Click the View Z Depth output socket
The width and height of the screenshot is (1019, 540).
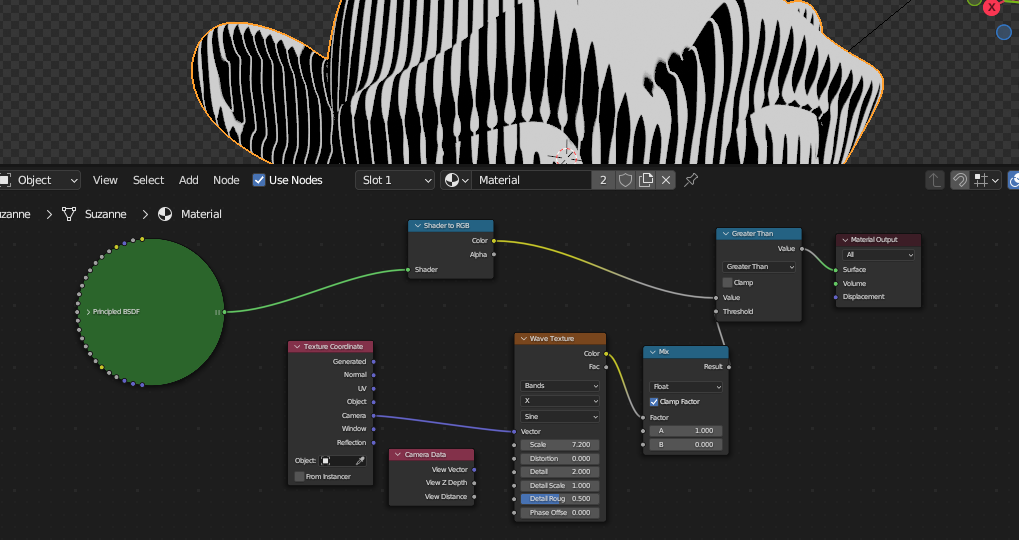coord(474,483)
